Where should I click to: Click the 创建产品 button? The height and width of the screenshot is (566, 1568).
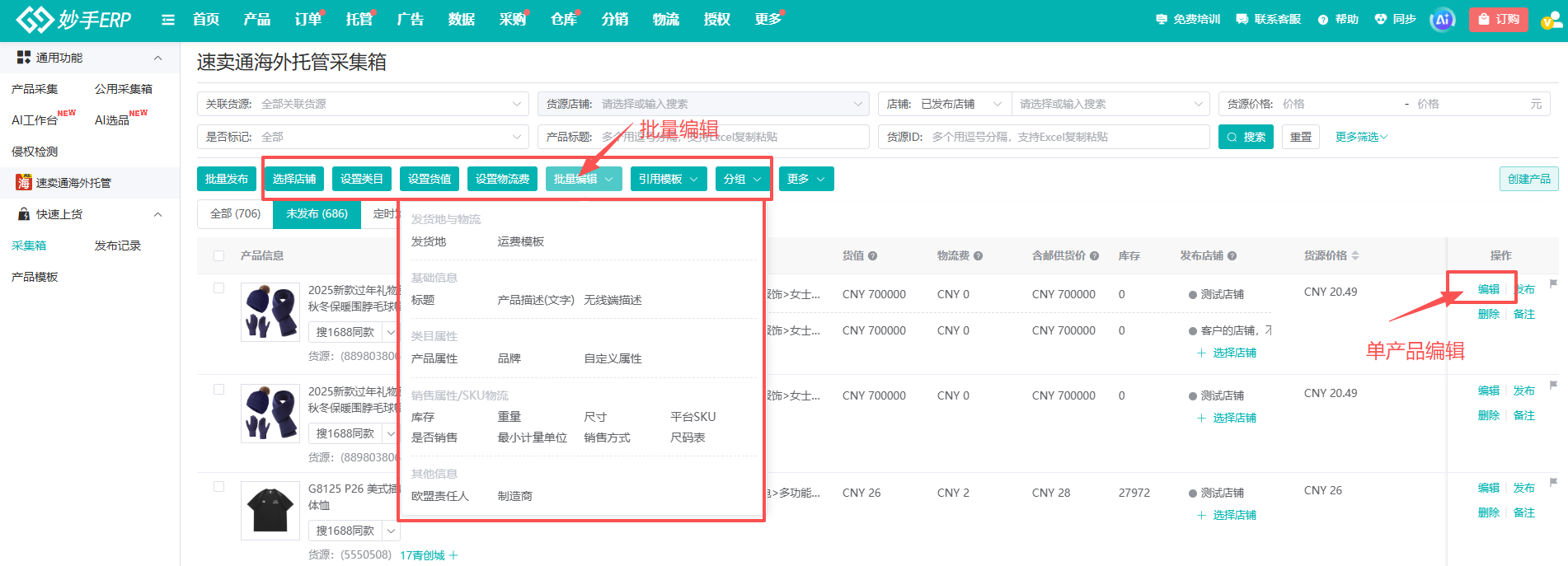[1529, 179]
